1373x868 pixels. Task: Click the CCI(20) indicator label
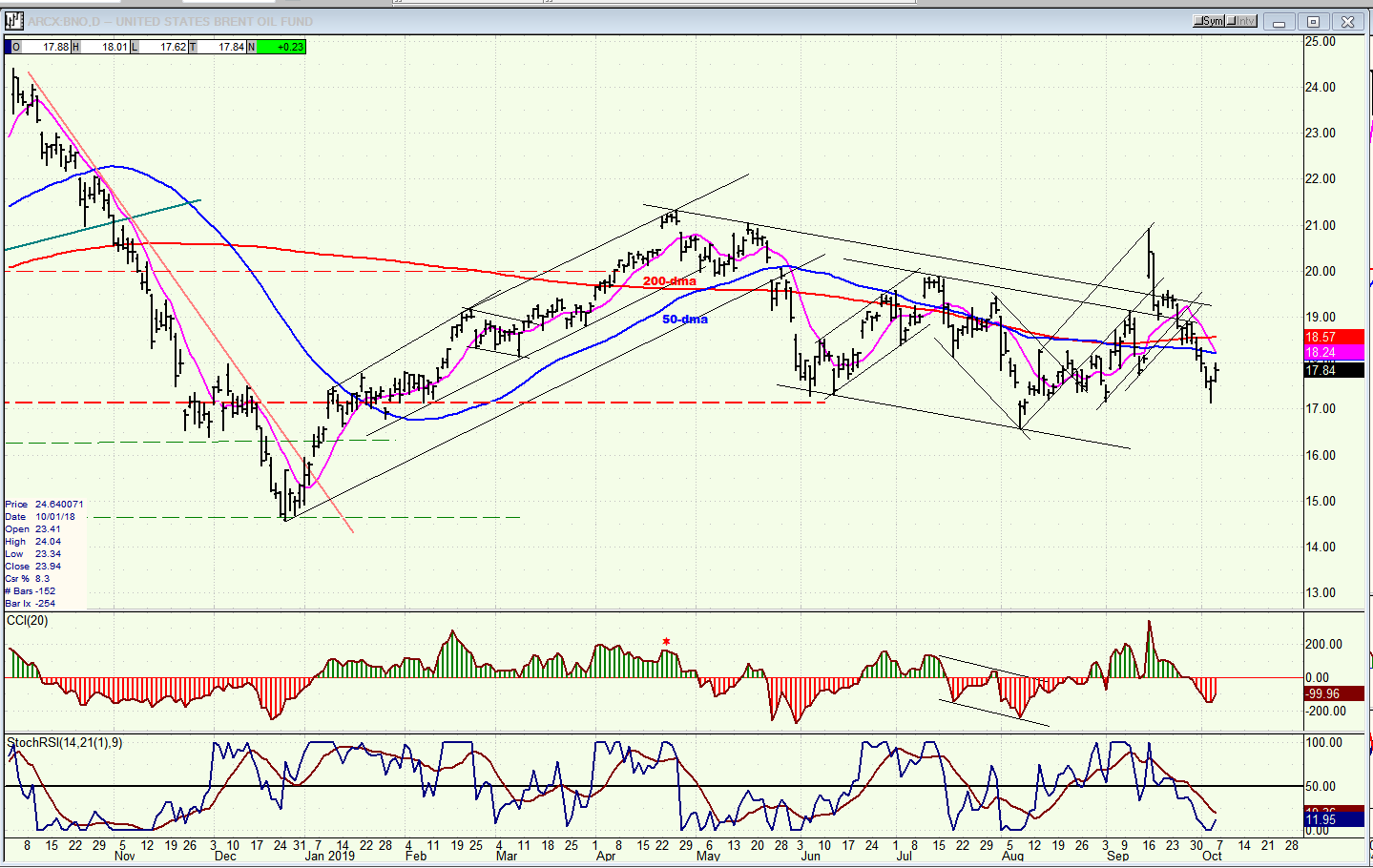(27, 621)
